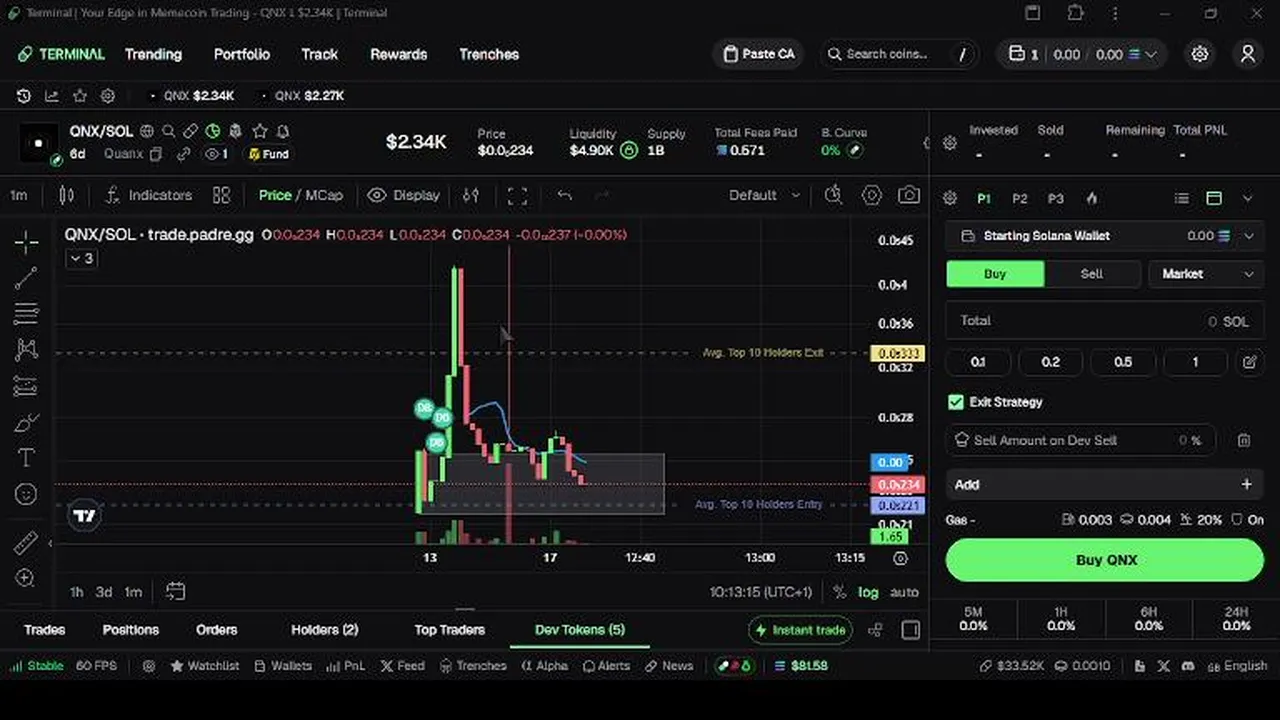Toggle log scale on the chart
1280x720 pixels.
pos(868,592)
